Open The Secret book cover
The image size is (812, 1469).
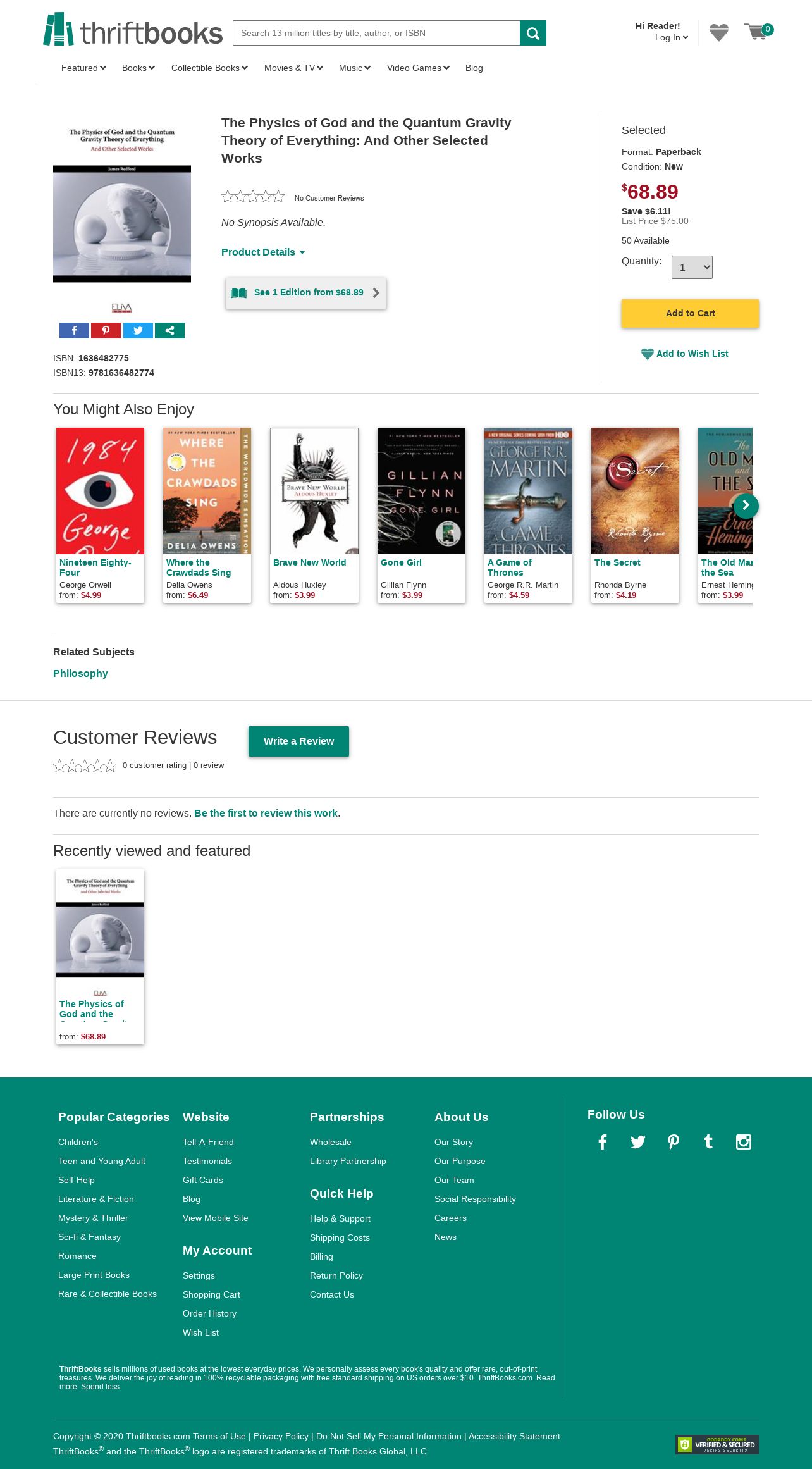pyautogui.click(x=635, y=491)
